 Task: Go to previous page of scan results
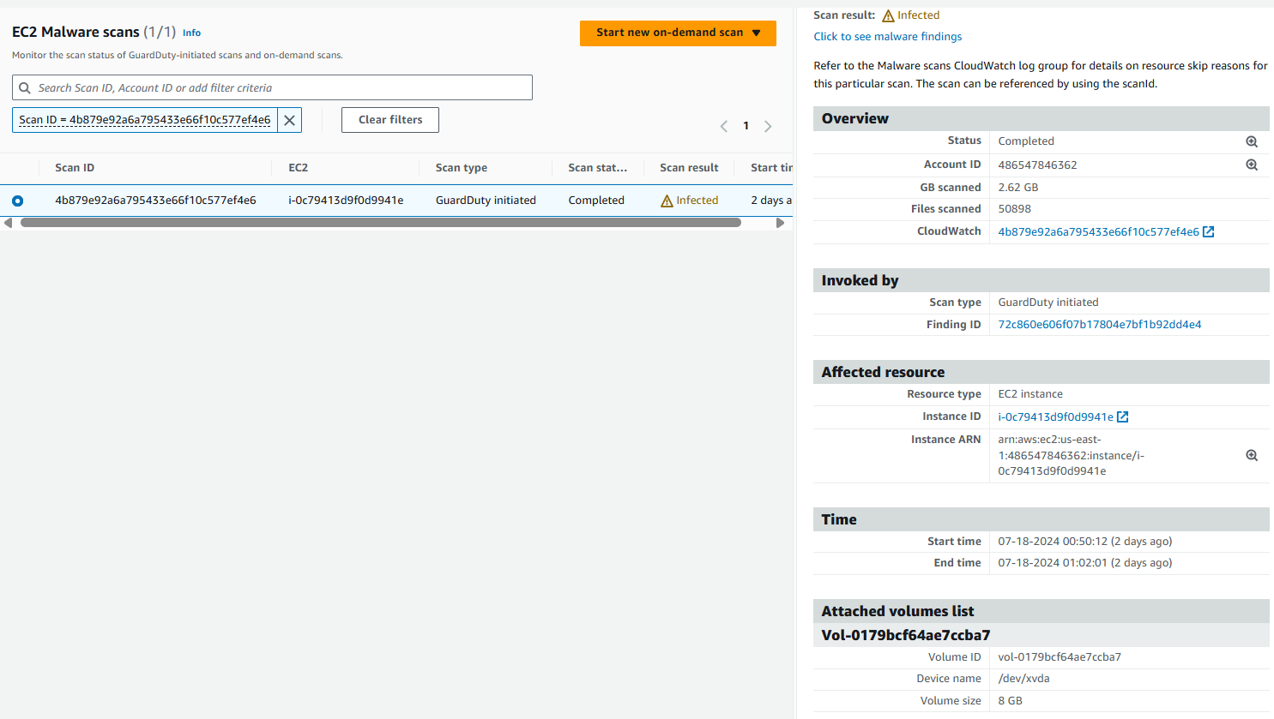[x=724, y=126]
